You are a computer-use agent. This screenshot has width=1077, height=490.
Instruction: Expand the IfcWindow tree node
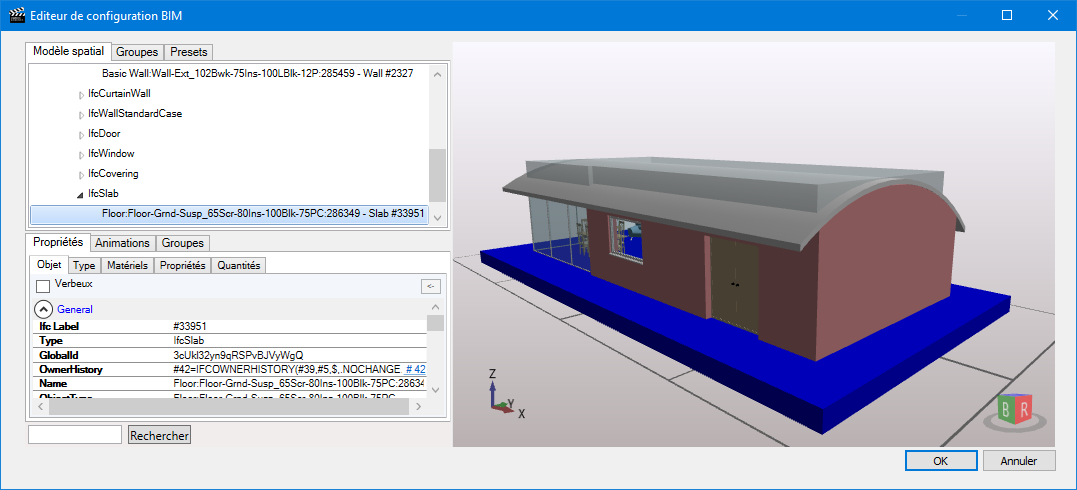(81, 155)
